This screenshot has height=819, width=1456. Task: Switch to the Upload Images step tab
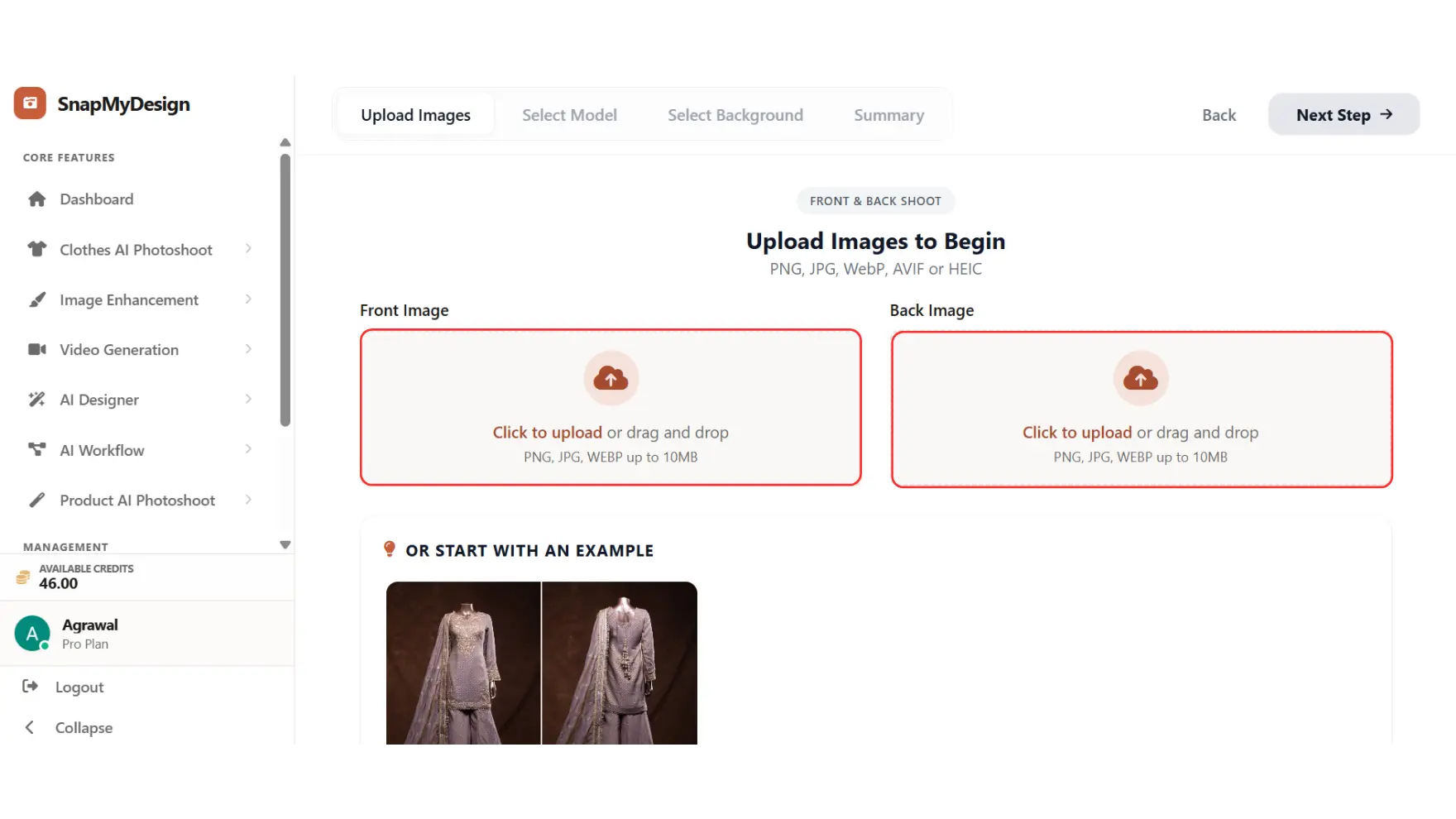click(x=415, y=115)
